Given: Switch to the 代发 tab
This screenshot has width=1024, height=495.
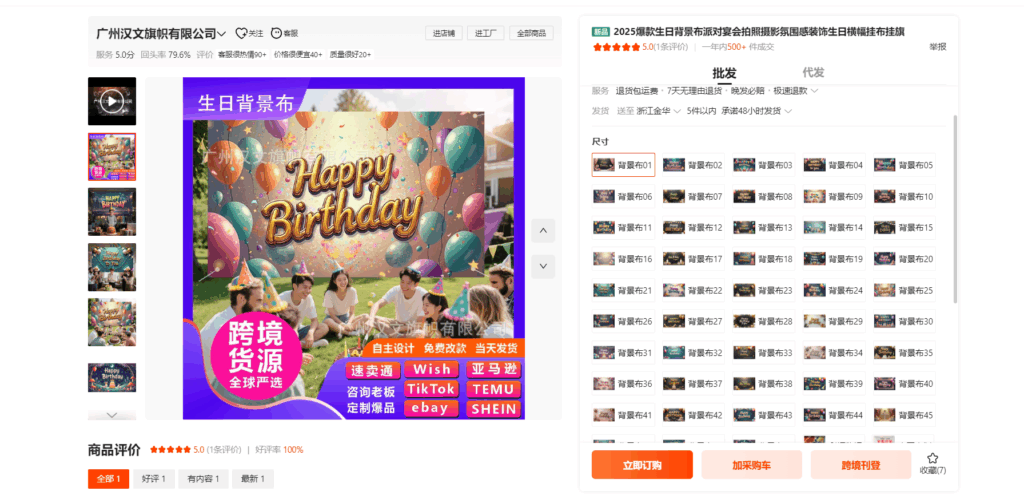Looking at the screenshot, I should point(813,72).
